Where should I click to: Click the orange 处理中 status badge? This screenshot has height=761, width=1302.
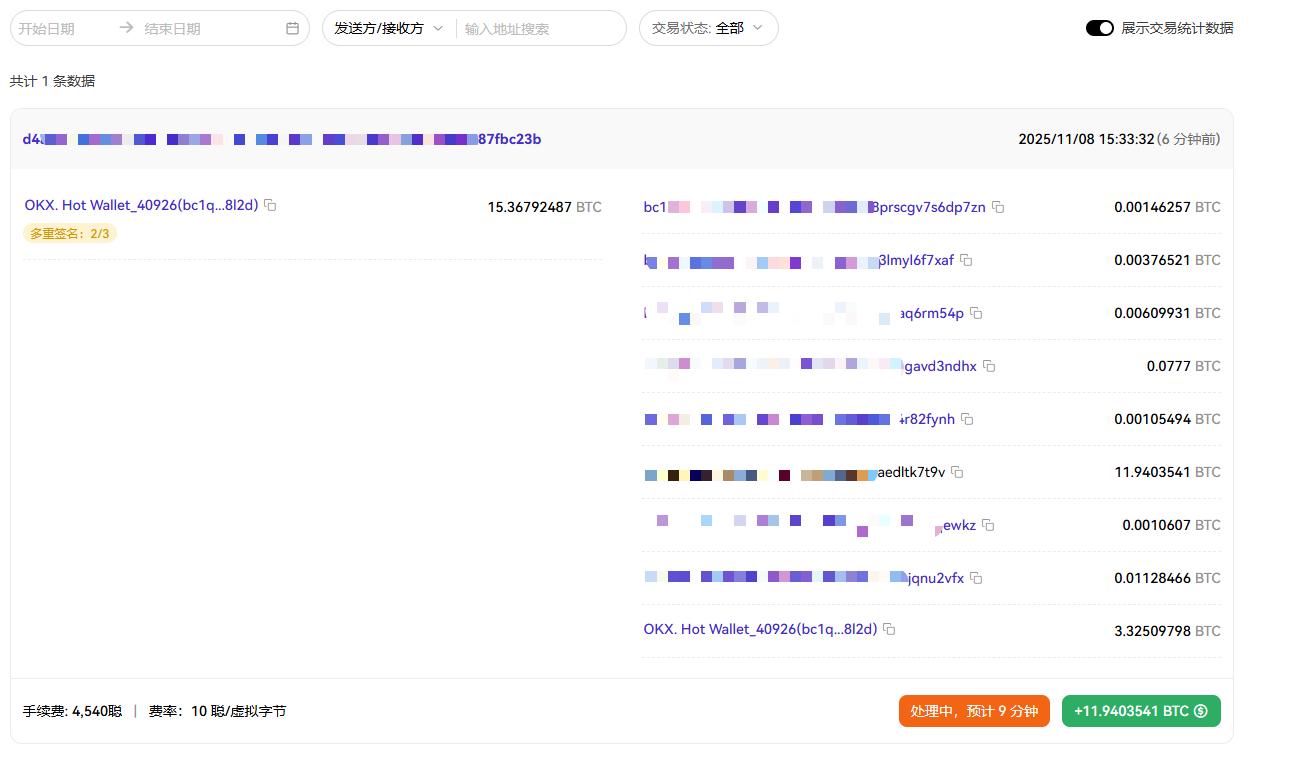pyautogui.click(x=973, y=711)
